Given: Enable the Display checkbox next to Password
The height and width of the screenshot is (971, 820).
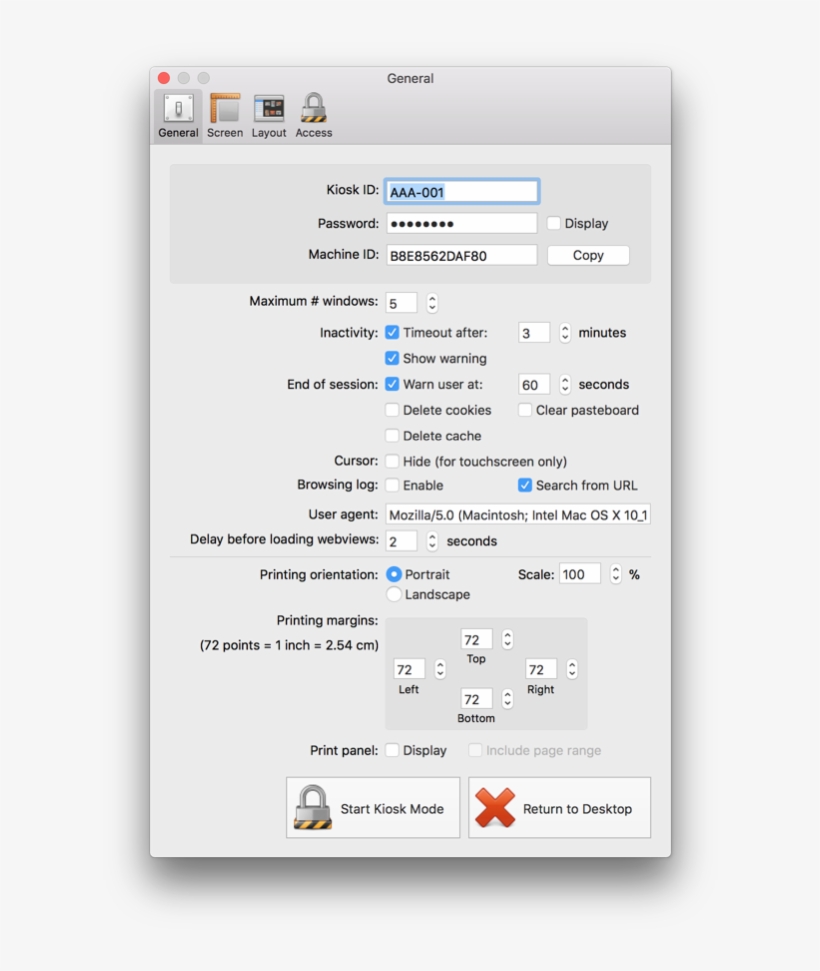Looking at the screenshot, I should coord(554,223).
